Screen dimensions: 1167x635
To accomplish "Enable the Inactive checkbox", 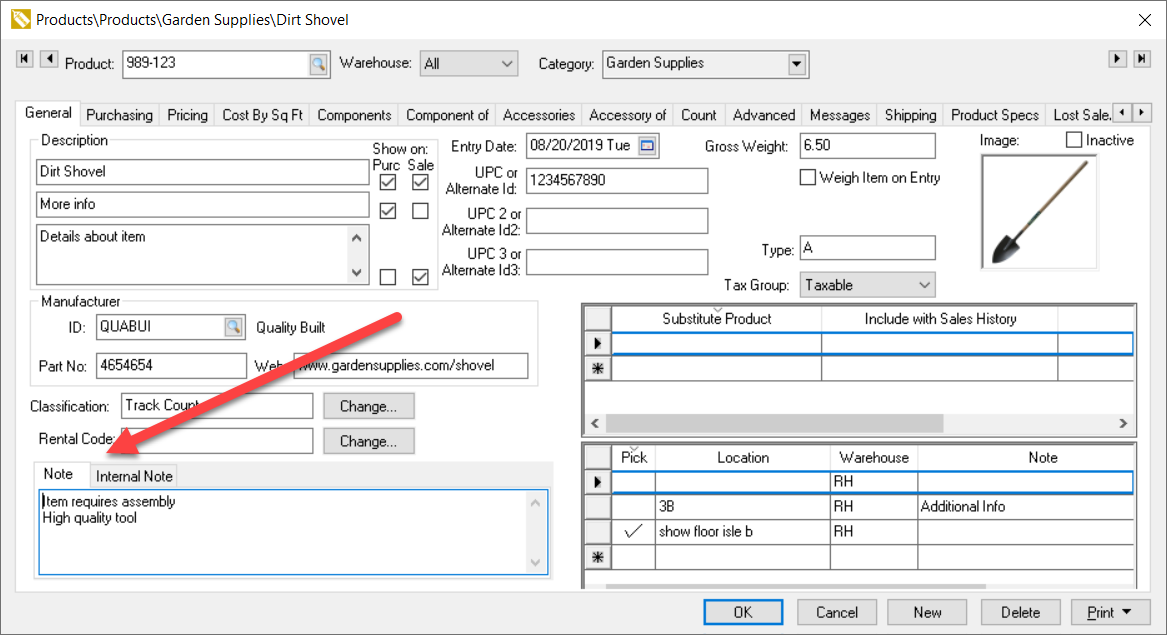I will (x=1075, y=140).
